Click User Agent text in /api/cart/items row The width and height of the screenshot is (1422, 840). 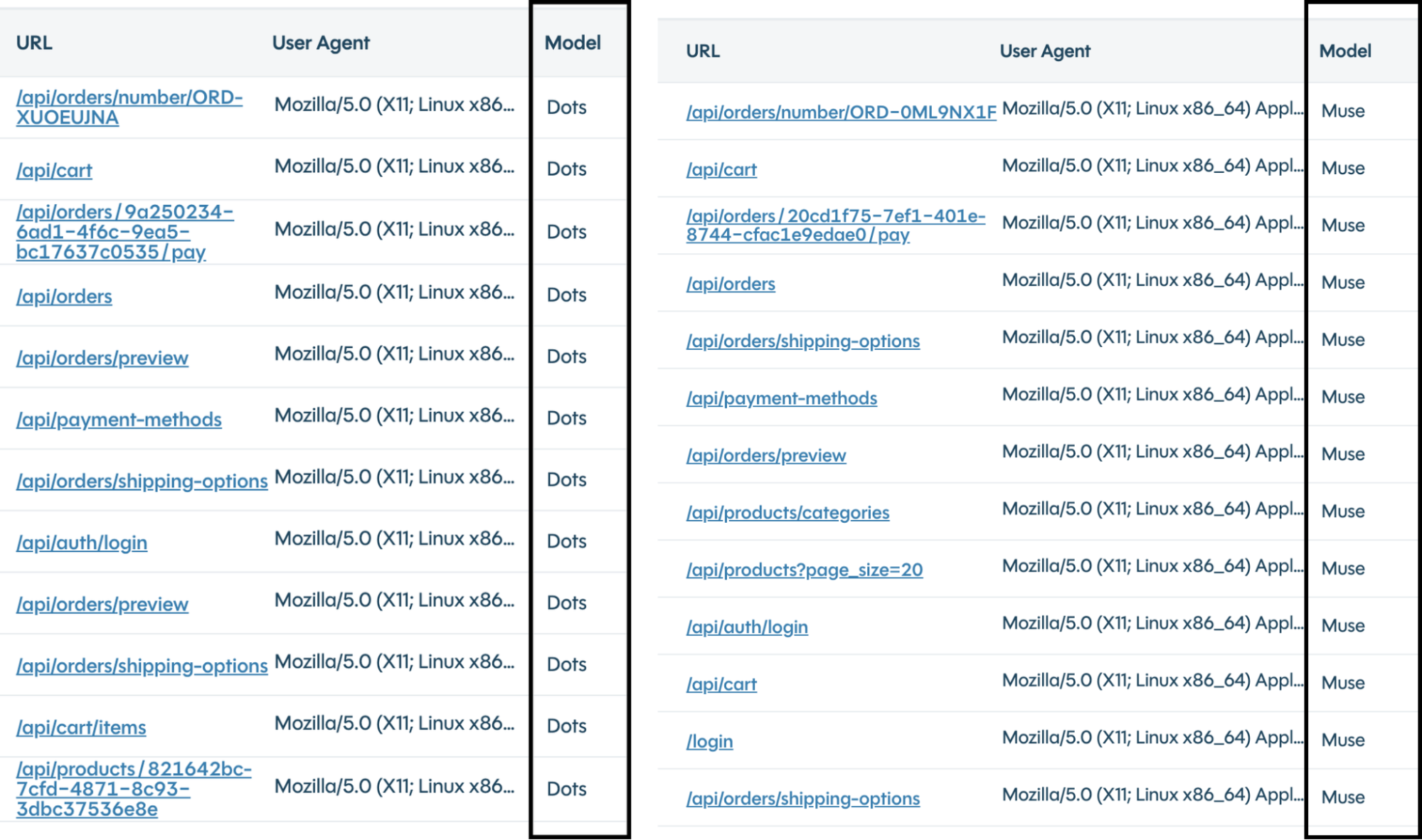(x=394, y=723)
